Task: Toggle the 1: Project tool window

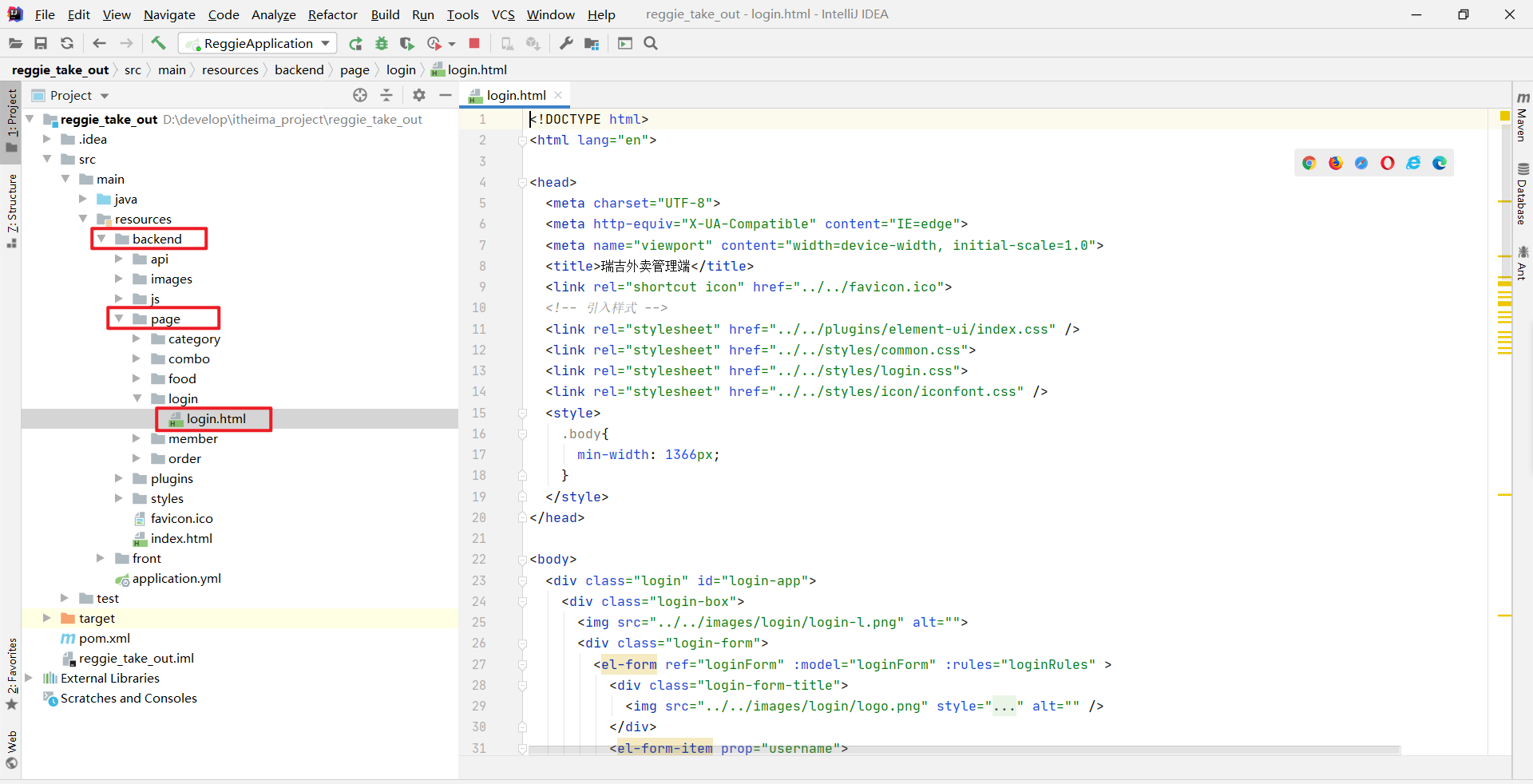Action: point(12,121)
